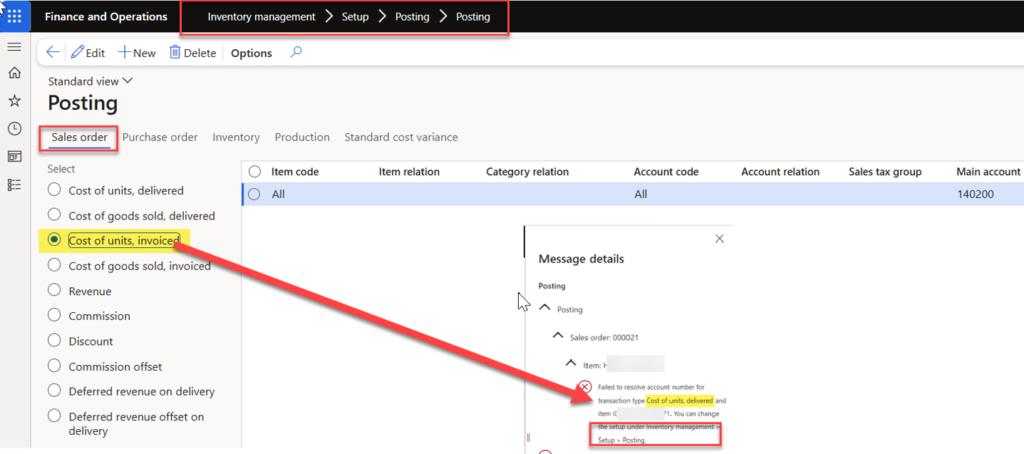Click the Item relation column header
Screen dimensions: 1024x454
pyautogui.click(x=409, y=172)
